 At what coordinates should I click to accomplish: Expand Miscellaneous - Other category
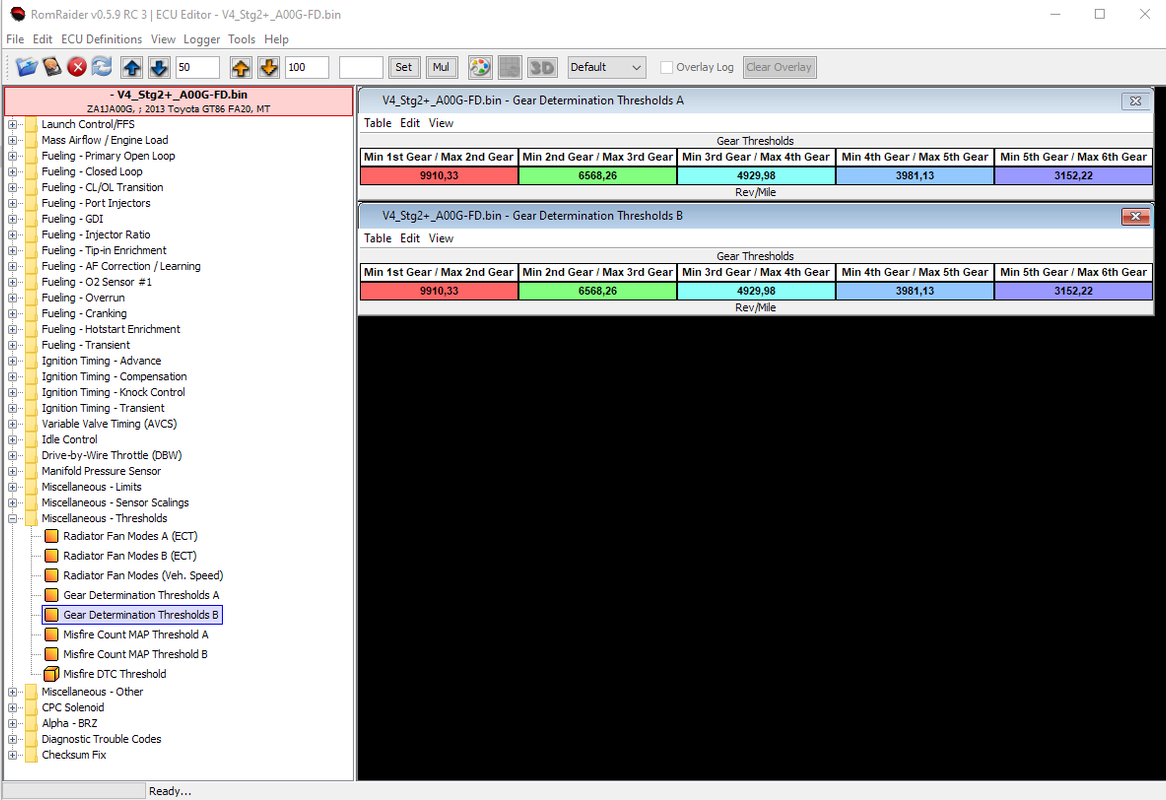point(13,691)
